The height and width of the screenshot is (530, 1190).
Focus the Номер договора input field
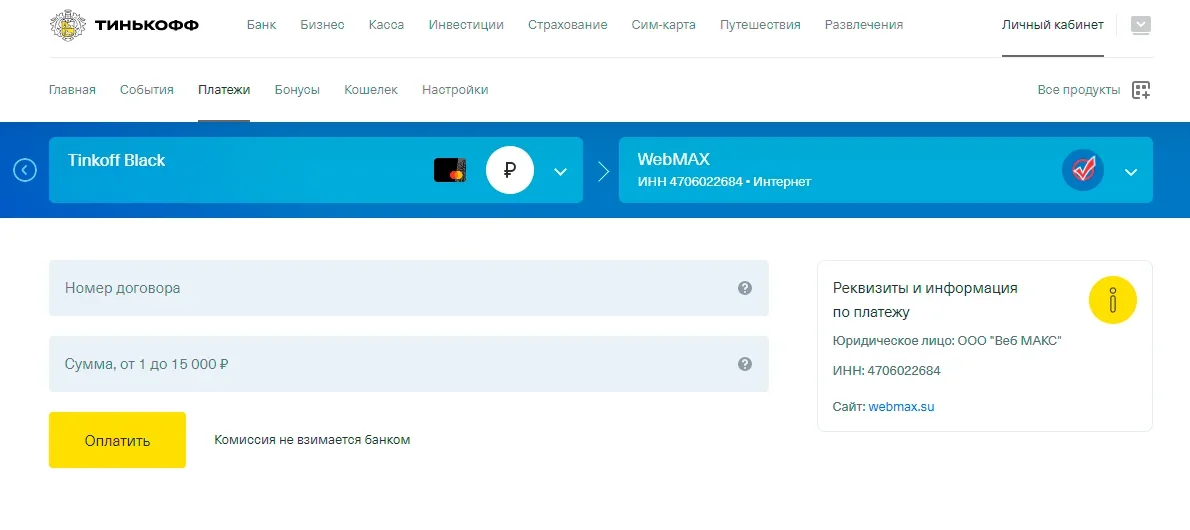pos(409,288)
